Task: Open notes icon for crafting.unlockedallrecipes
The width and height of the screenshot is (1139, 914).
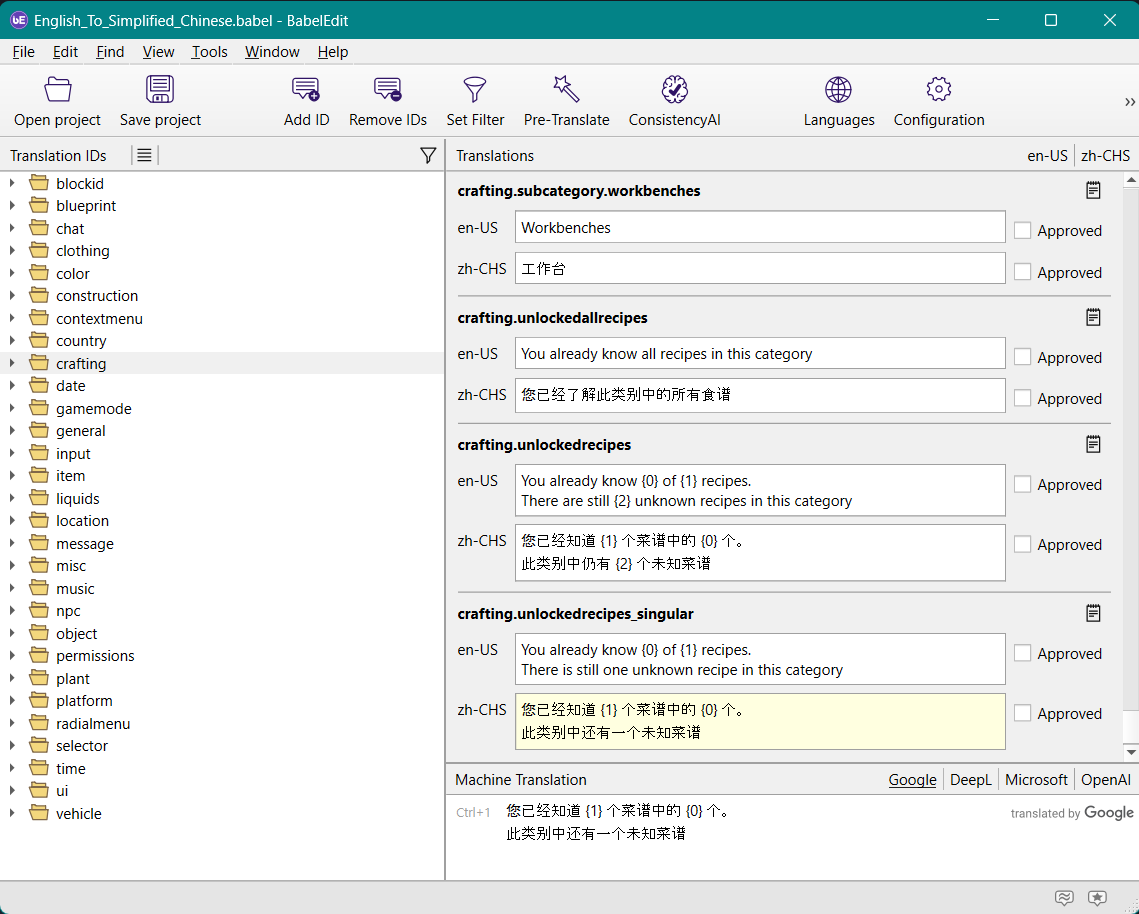Action: 1093,317
